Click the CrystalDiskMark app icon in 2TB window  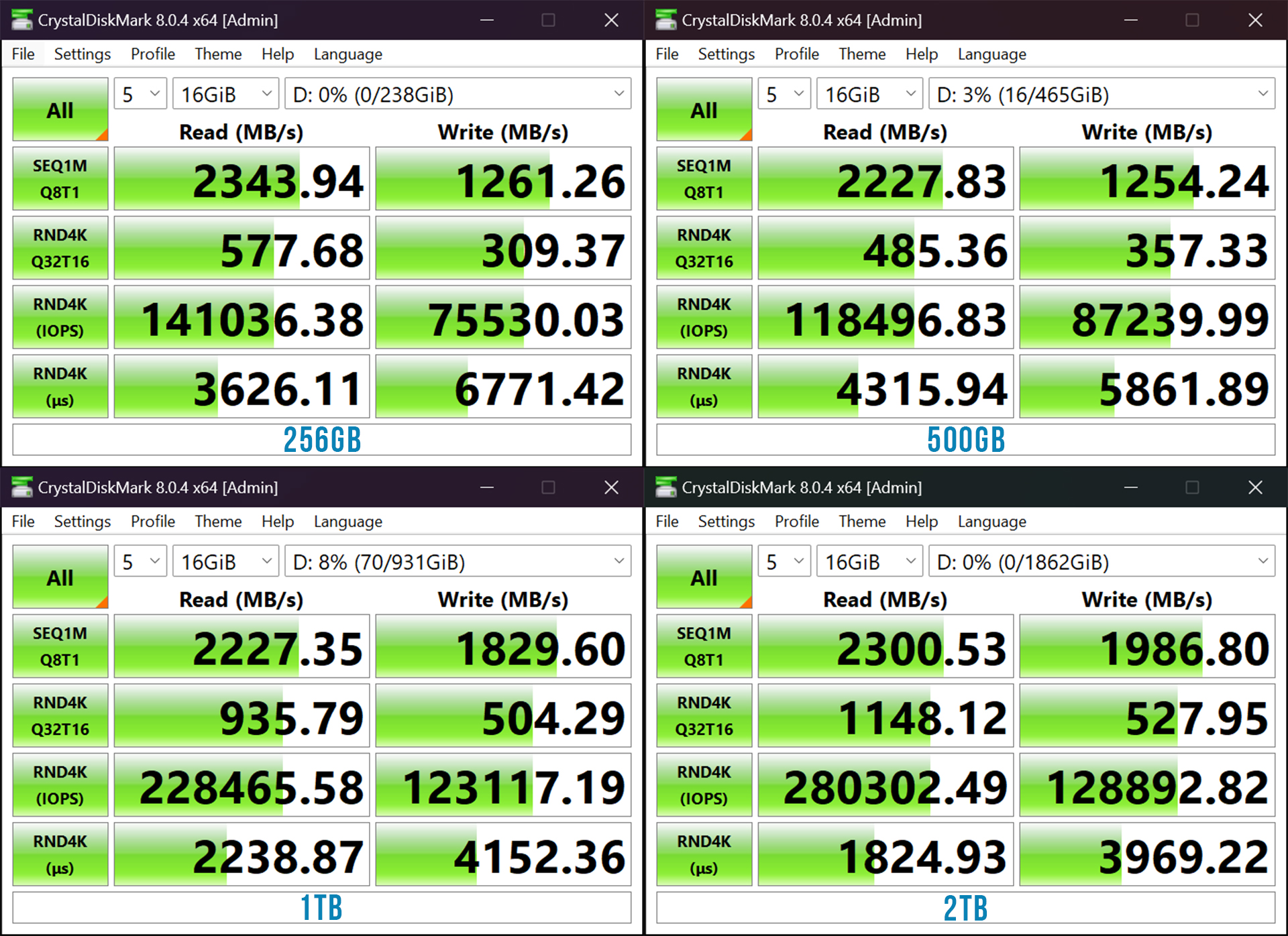click(x=666, y=487)
